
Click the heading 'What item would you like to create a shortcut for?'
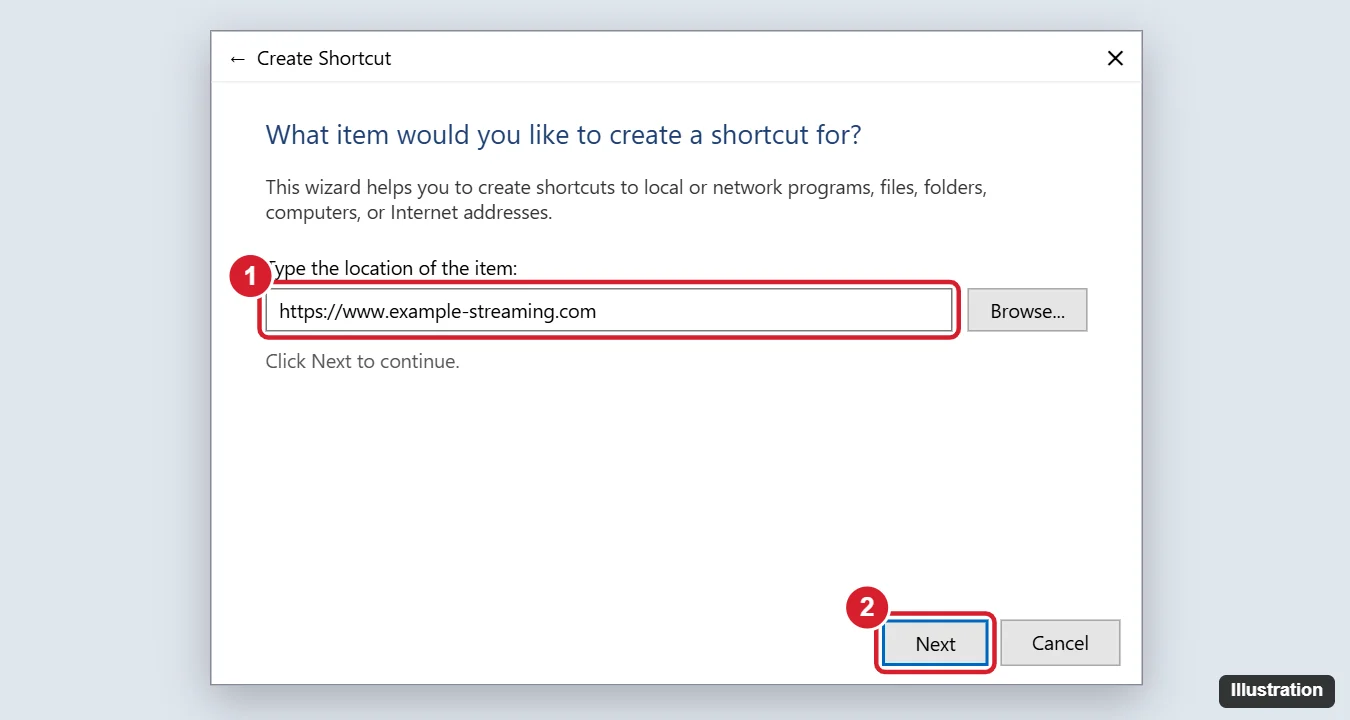563,135
